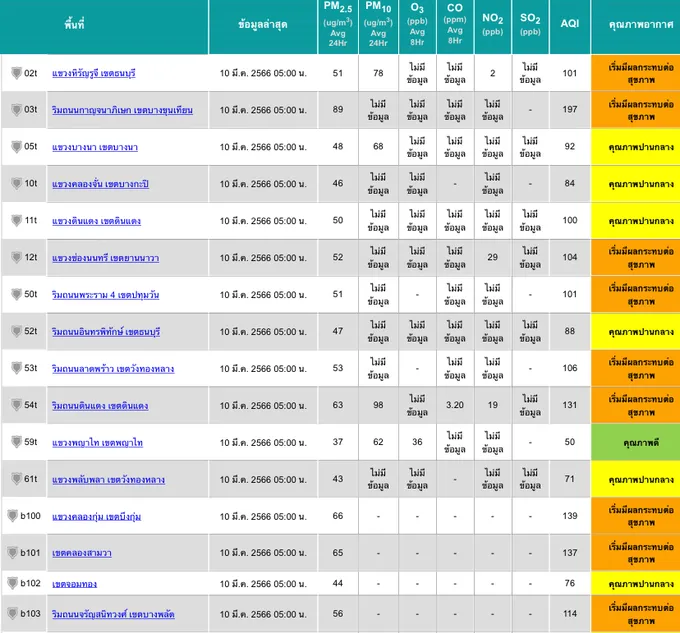Click the AQI value 114
This screenshot has width=680, height=633.
tap(569, 613)
